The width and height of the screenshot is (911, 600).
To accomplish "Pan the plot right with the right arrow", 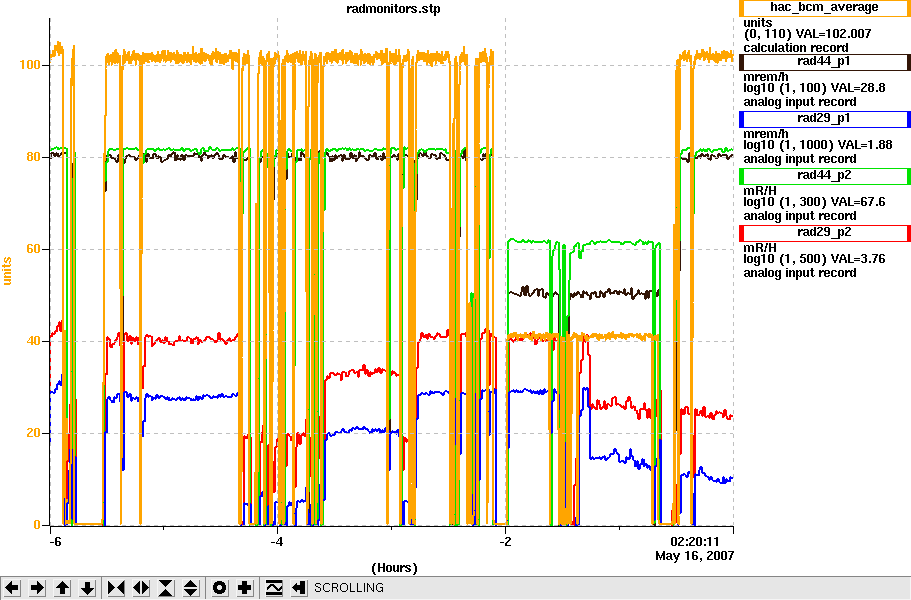I will (x=37, y=588).
